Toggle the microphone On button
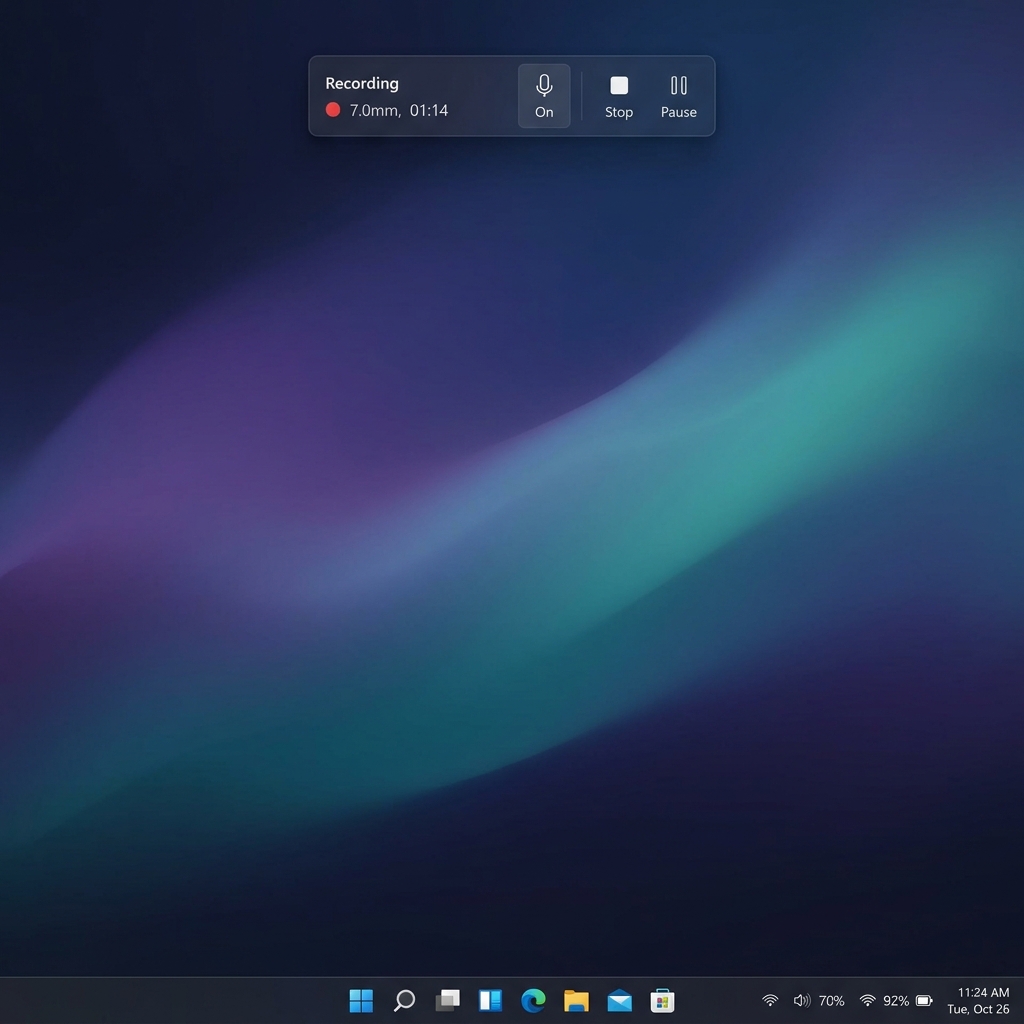The width and height of the screenshot is (1024, 1024). point(543,96)
